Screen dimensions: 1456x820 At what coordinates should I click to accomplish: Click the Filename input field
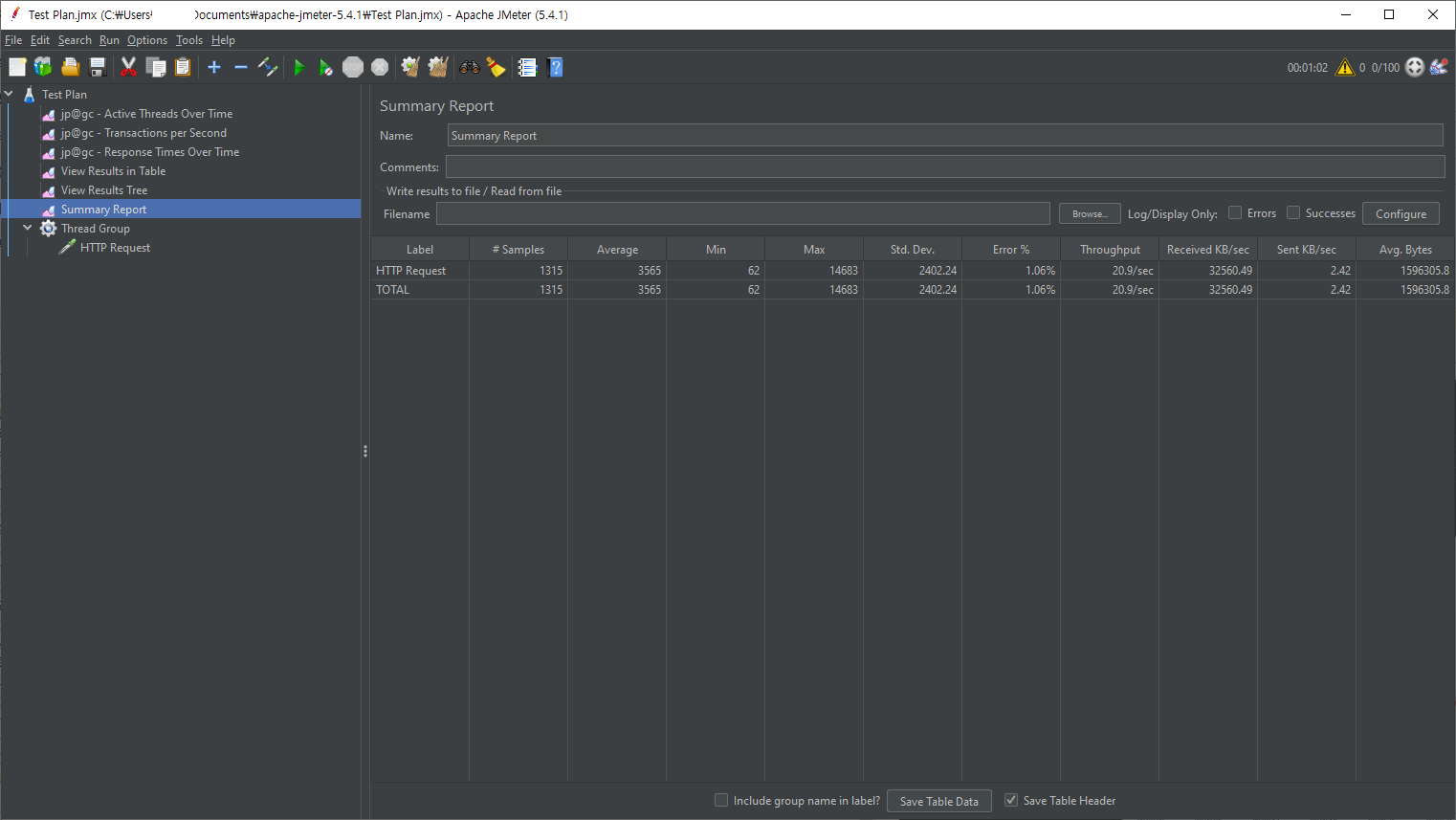743,213
